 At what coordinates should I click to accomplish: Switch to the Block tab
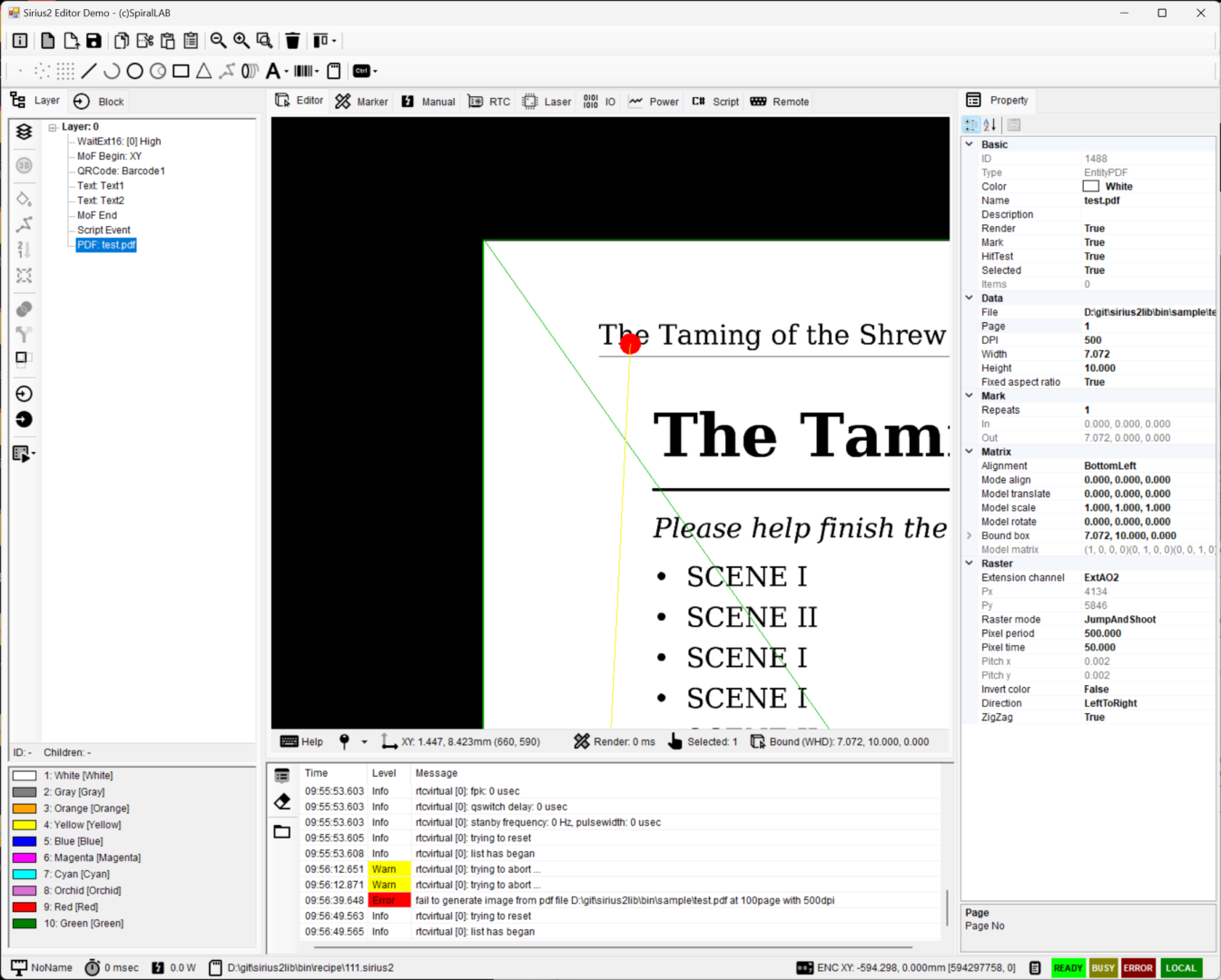tap(98, 102)
